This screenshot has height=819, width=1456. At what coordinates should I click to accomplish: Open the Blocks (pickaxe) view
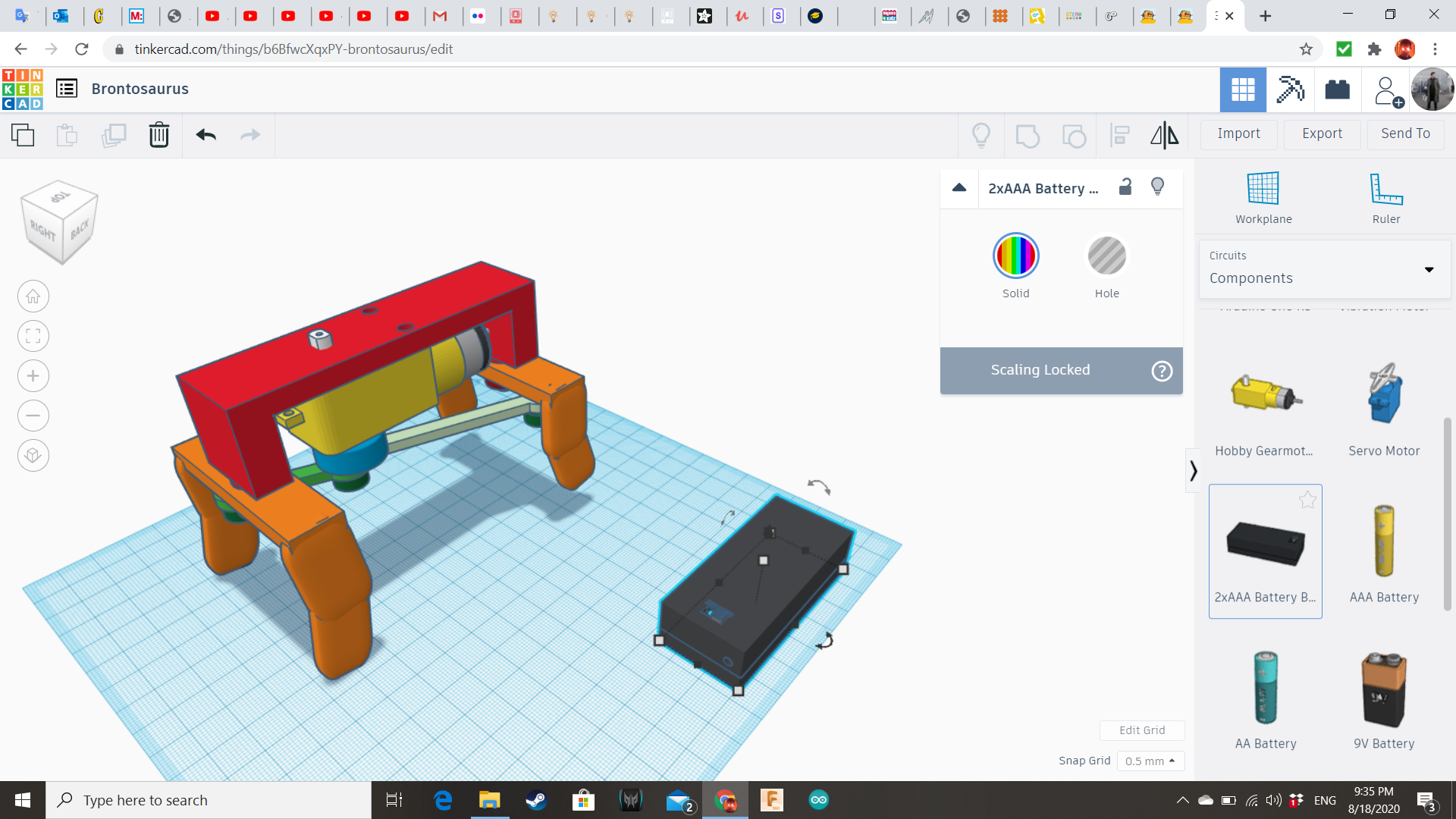click(1290, 89)
